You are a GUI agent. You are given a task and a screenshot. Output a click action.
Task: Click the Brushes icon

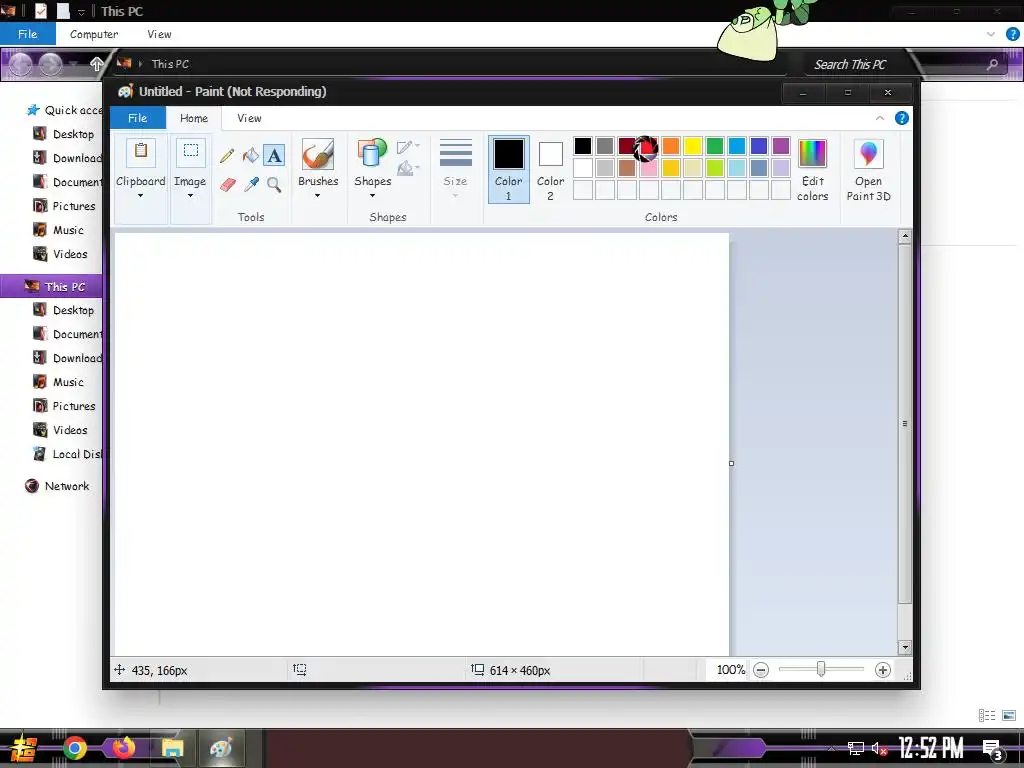point(318,154)
